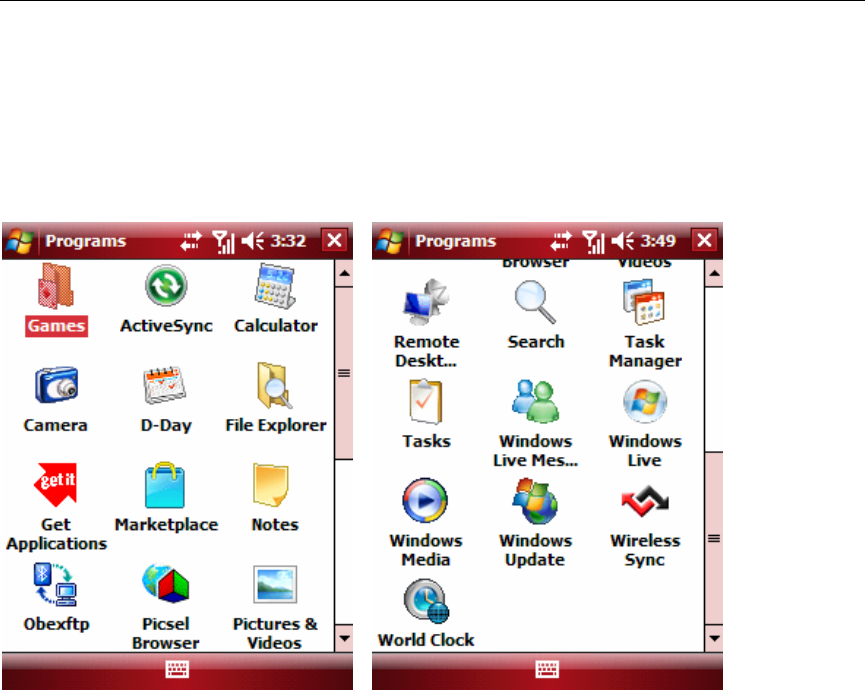Click scrollbar thumb in right window
The image size is (865, 690).
(714, 538)
